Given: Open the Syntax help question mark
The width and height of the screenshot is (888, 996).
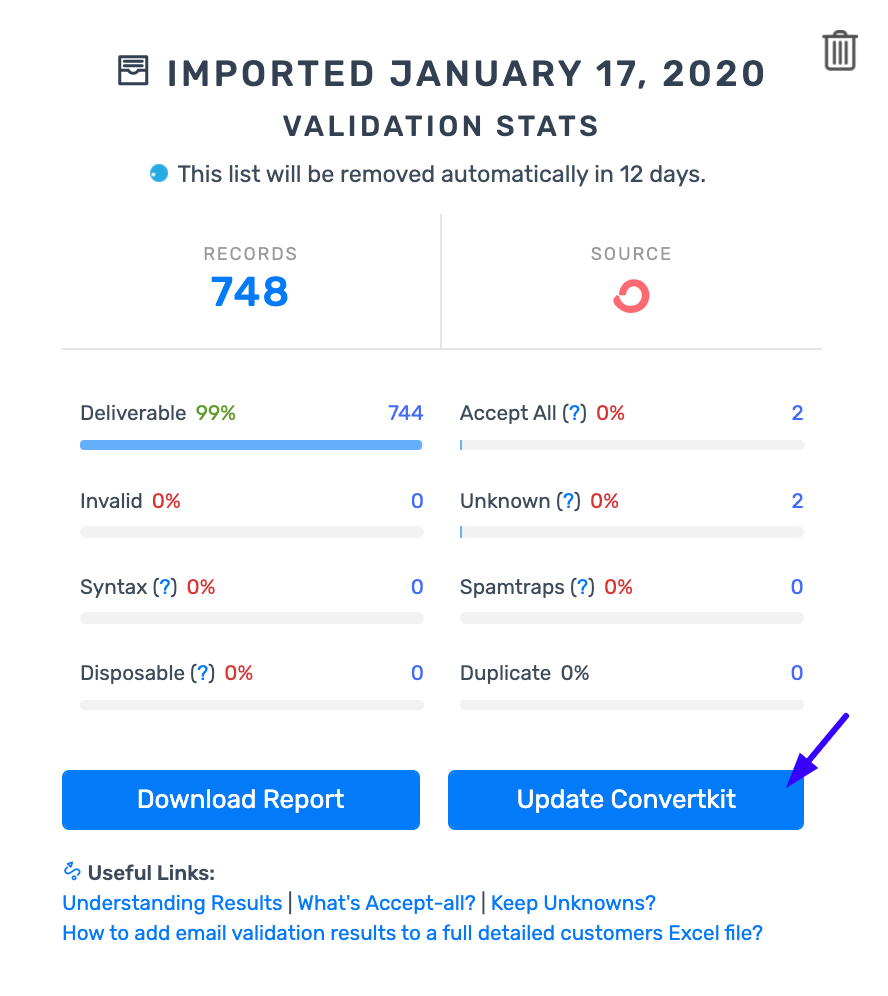Looking at the screenshot, I should (x=165, y=587).
